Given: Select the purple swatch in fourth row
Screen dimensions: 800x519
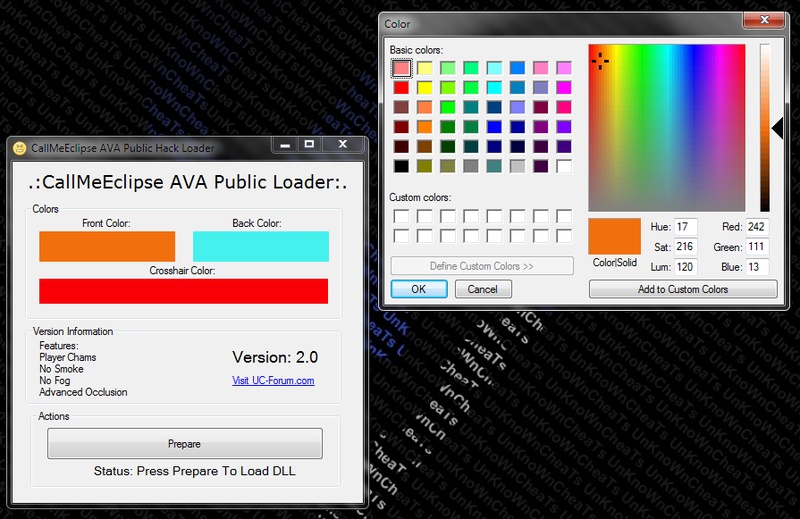Looking at the screenshot, I should click(541, 127).
